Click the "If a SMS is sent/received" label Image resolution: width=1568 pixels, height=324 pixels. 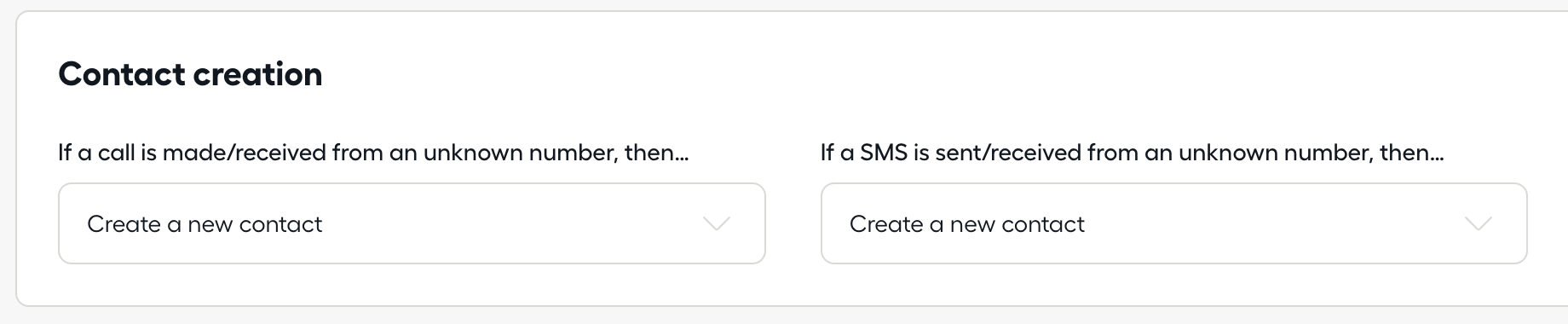(x=1133, y=153)
